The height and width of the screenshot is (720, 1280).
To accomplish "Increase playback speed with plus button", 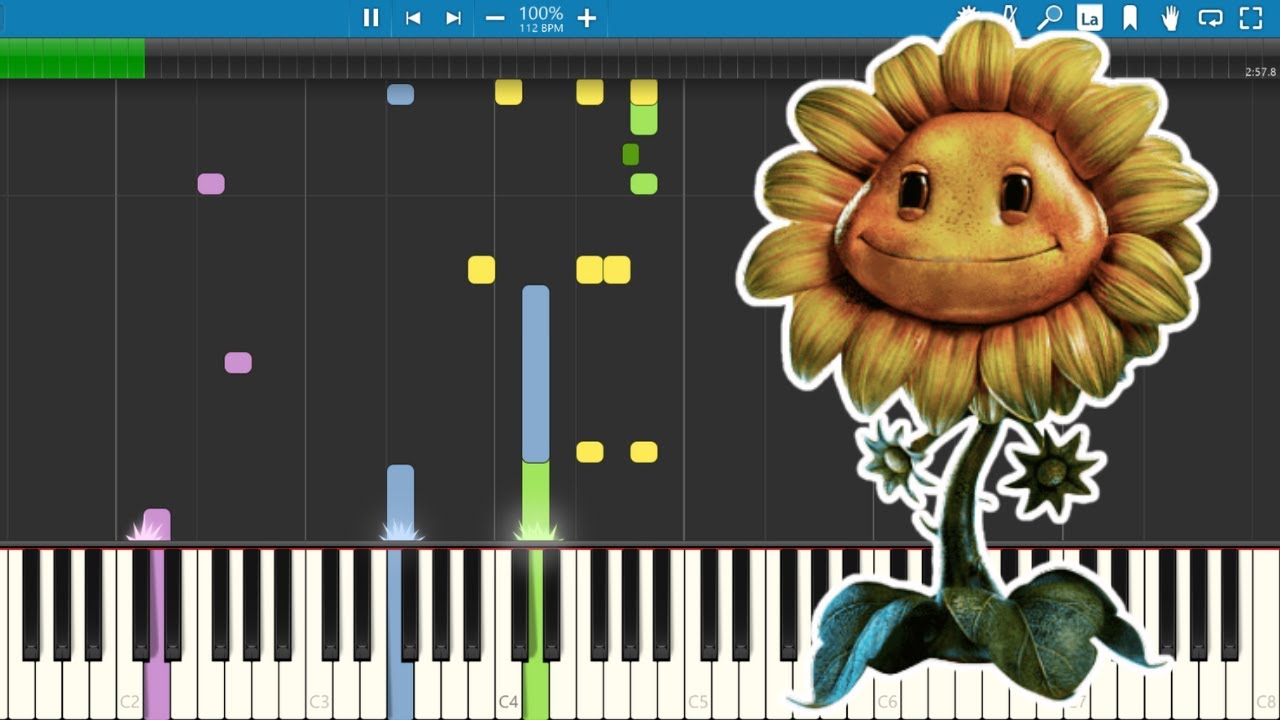I will pyautogui.click(x=587, y=18).
